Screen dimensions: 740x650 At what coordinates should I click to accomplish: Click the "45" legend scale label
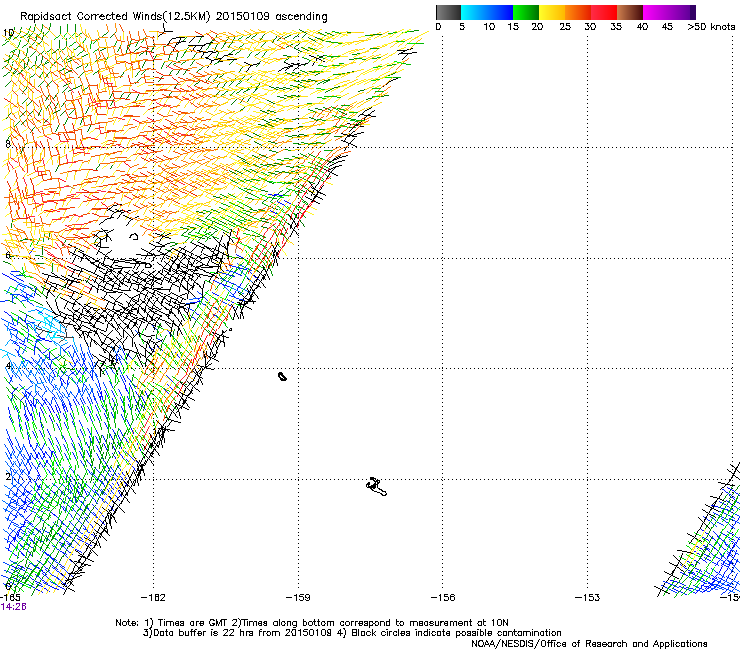coord(667,27)
